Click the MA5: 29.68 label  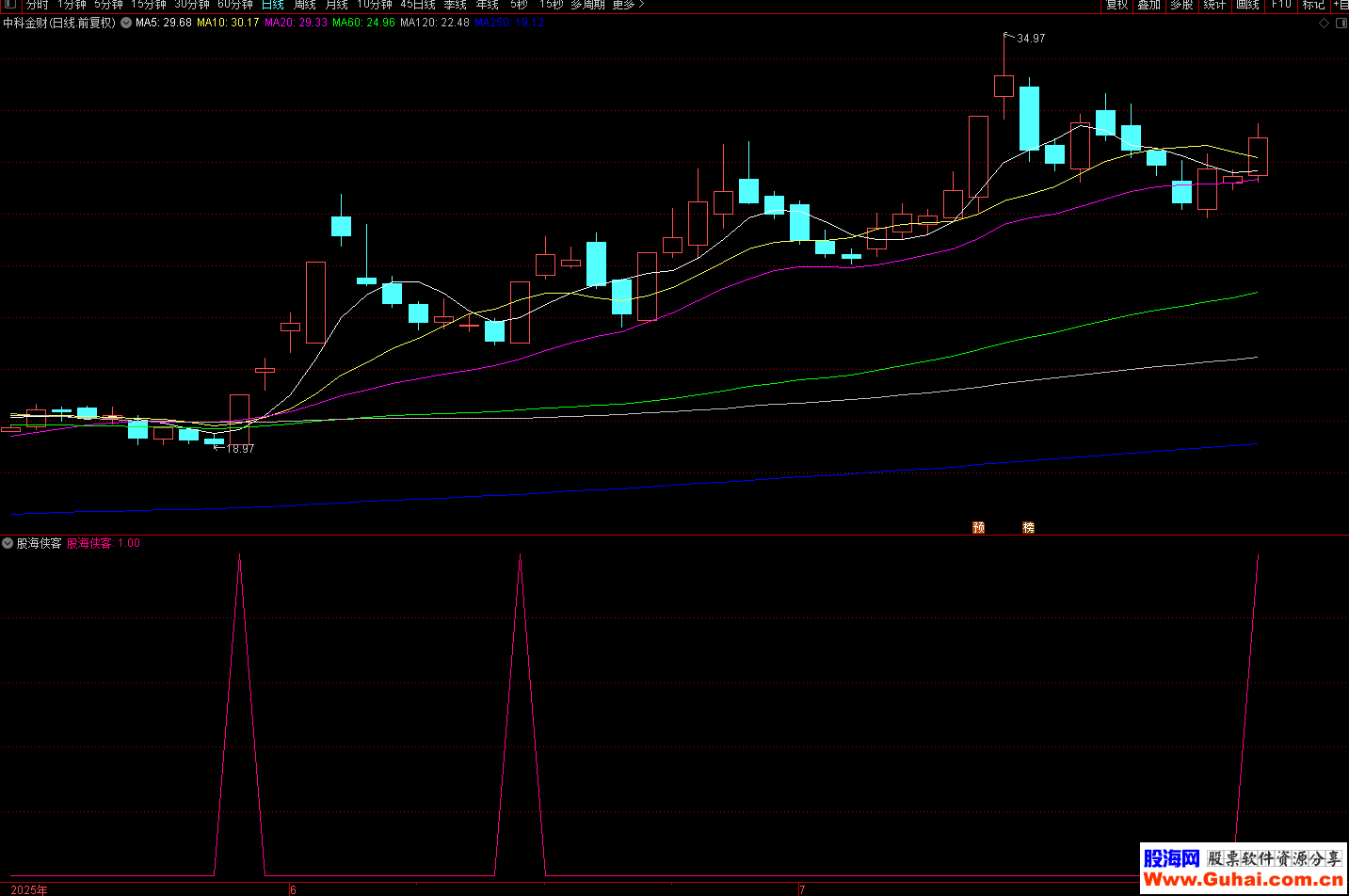pyautogui.click(x=164, y=23)
